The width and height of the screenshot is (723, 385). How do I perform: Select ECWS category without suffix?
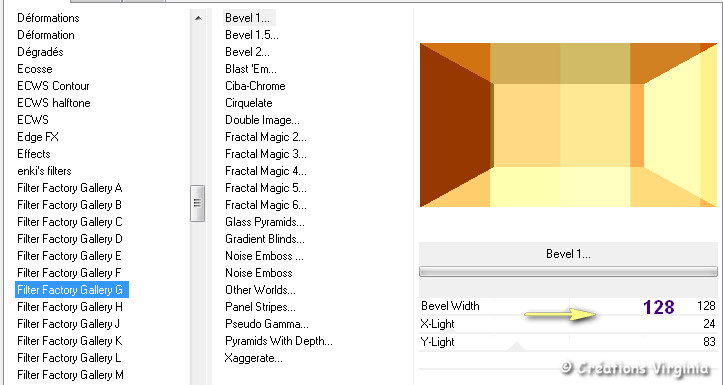pos(32,120)
